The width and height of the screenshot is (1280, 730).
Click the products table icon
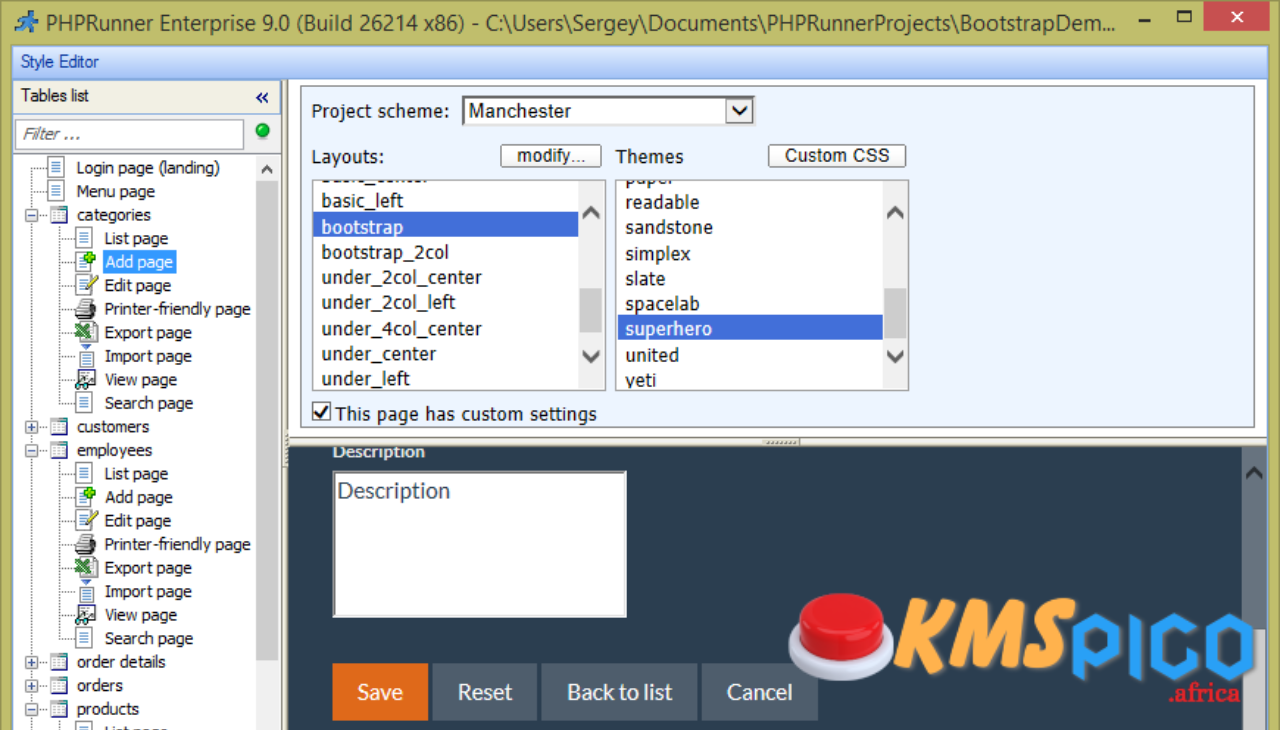[59, 709]
